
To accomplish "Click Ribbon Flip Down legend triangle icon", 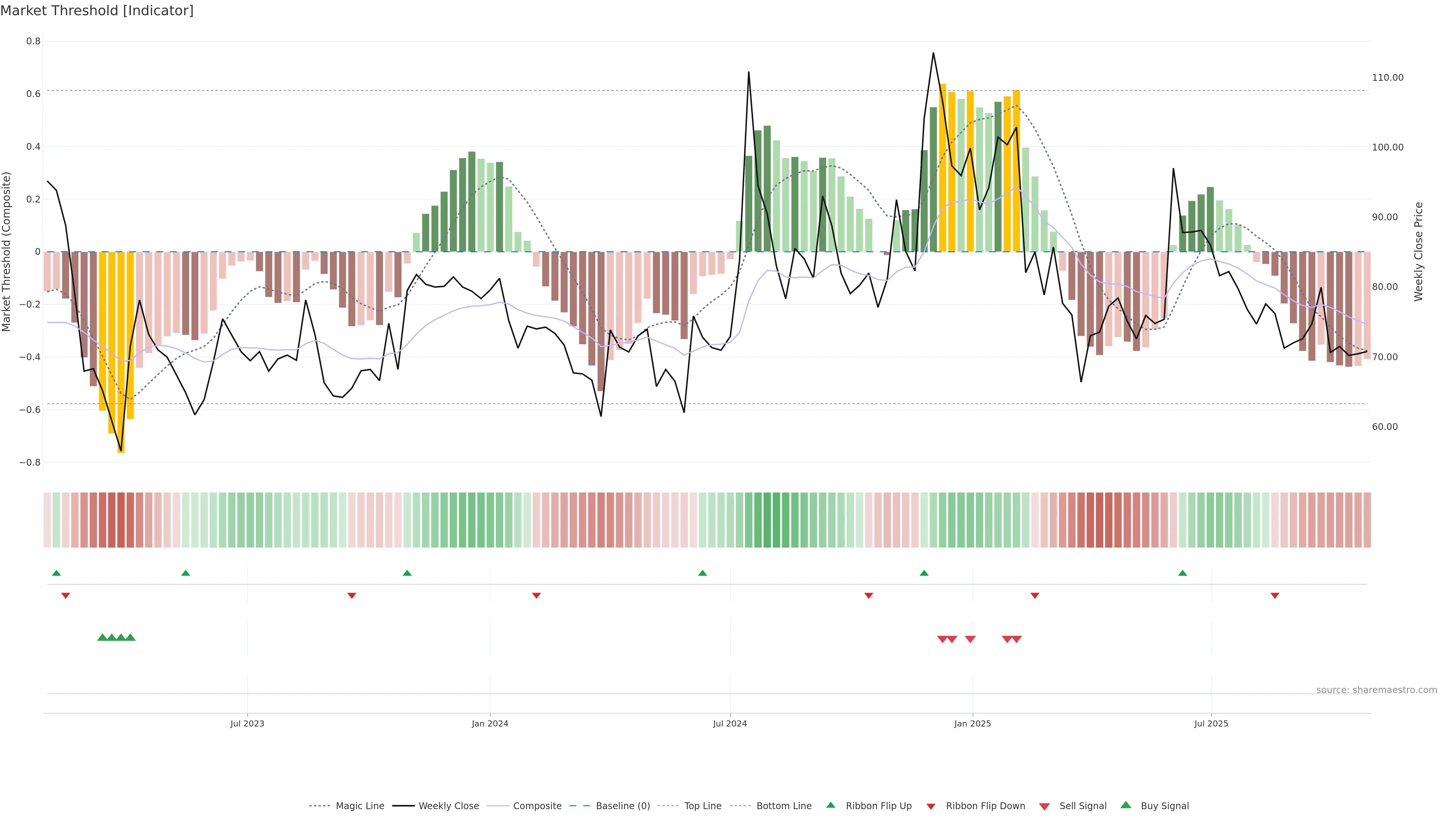I will pyautogui.click(x=931, y=806).
